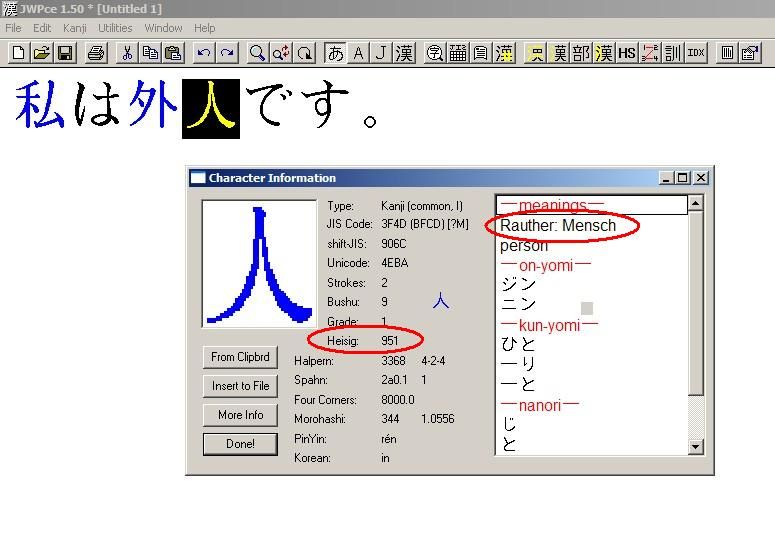This screenshot has width=775, height=539.
Task: Select the 'Rauther: Mensch' meaning entry
Action: (x=558, y=225)
